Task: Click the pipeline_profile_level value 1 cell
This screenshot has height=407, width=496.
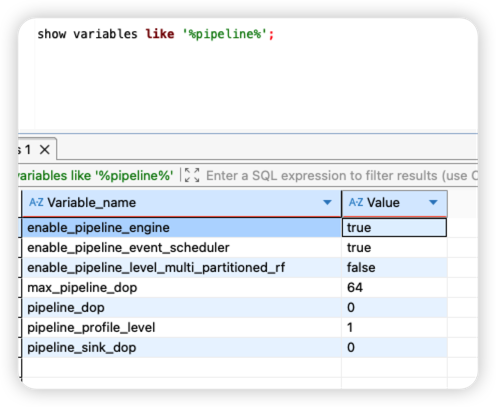Action: (394, 327)
